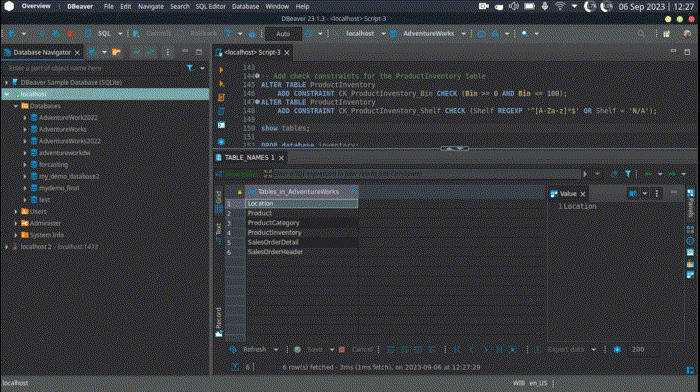
Task: Click the Execute script icon in editor gutter
Action: pos(221,97)
